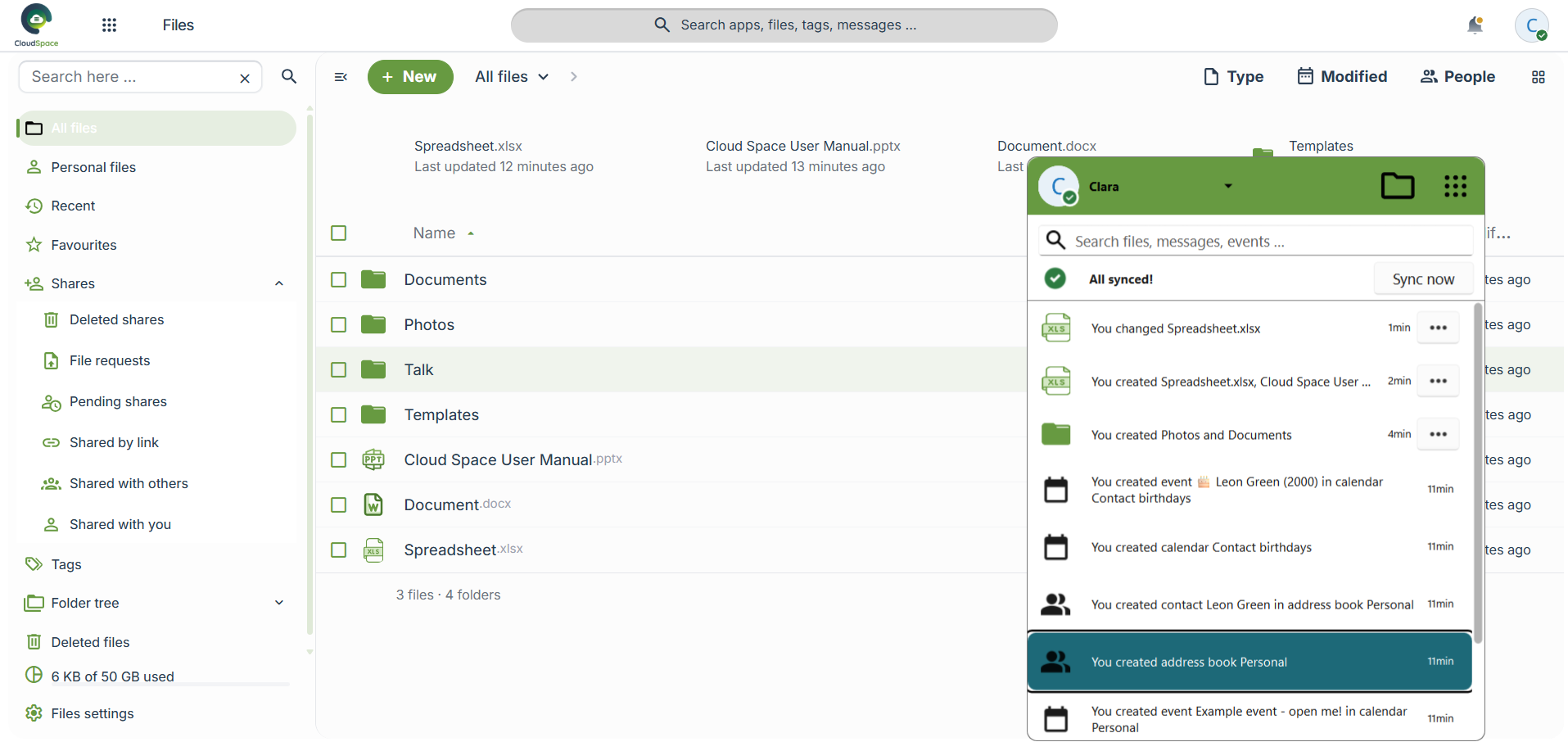Click the sidebar search magnifier icon

click(289, 76)
